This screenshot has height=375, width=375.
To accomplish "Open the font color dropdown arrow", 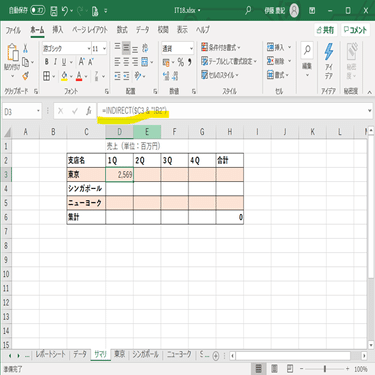I will 86,77.
